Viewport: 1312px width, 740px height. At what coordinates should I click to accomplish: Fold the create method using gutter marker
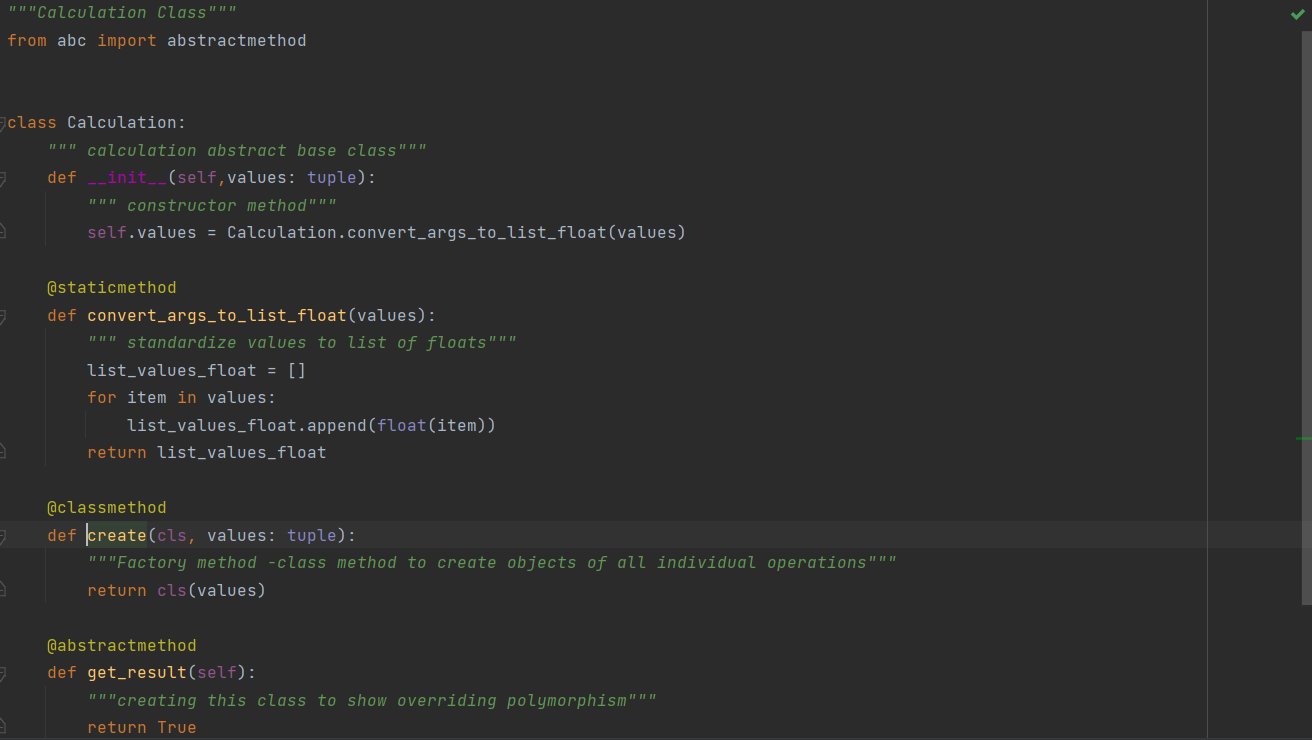pyautogui.click(x=3, y=536)
